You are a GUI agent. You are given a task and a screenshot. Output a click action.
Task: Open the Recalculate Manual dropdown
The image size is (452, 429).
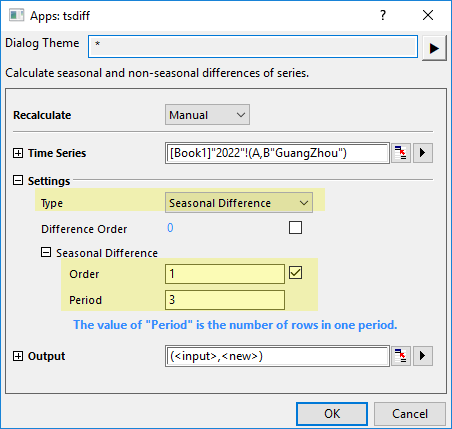click(207, 115)
